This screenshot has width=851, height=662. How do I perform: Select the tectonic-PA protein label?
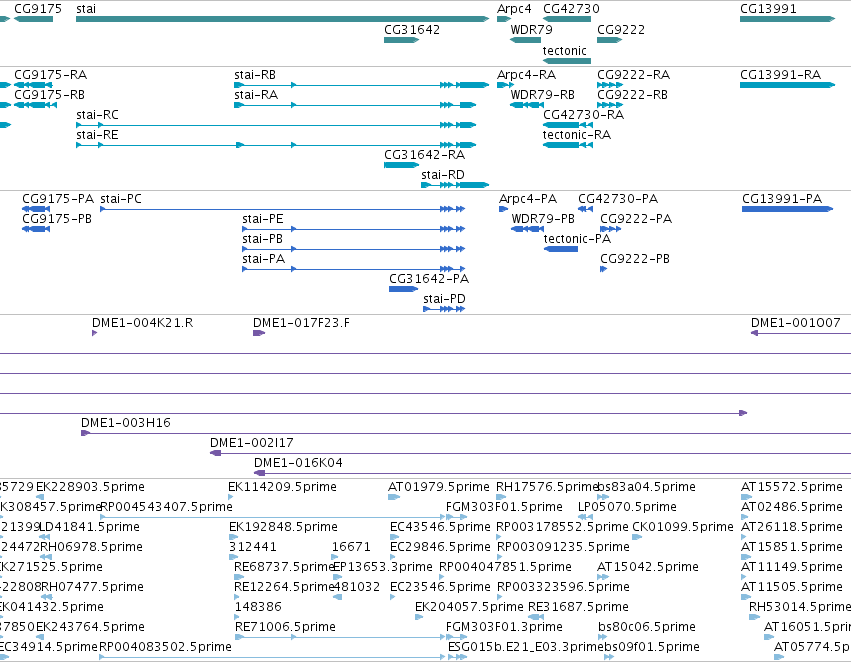point(577,239)
